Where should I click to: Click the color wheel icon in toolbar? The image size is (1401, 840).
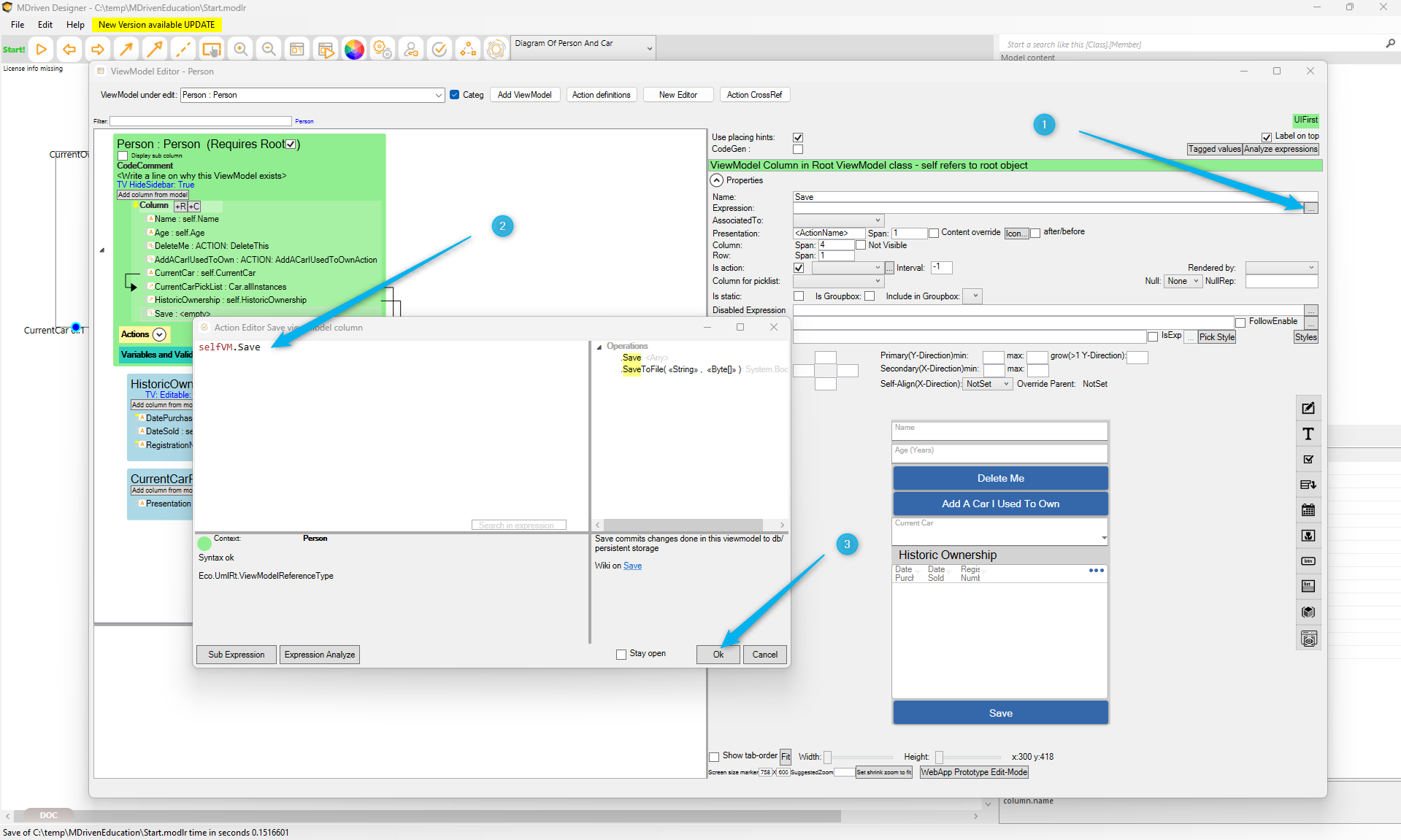pyautogui.click(x=354, y=50)
